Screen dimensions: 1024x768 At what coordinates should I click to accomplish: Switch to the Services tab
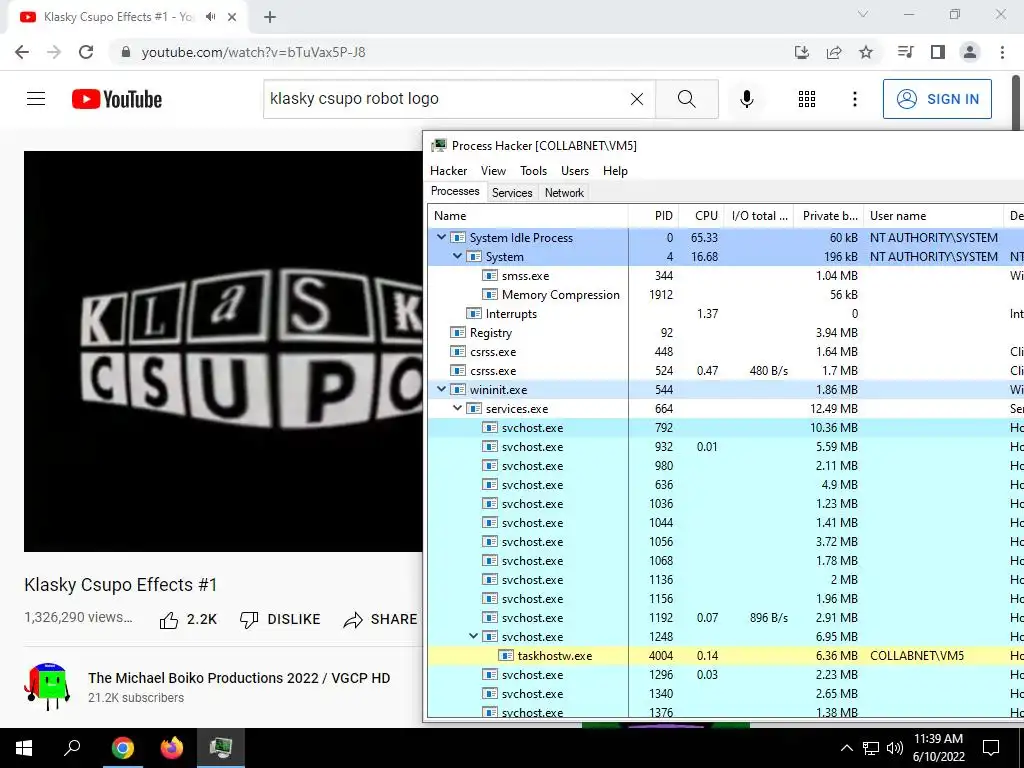(x=512, y=193)
